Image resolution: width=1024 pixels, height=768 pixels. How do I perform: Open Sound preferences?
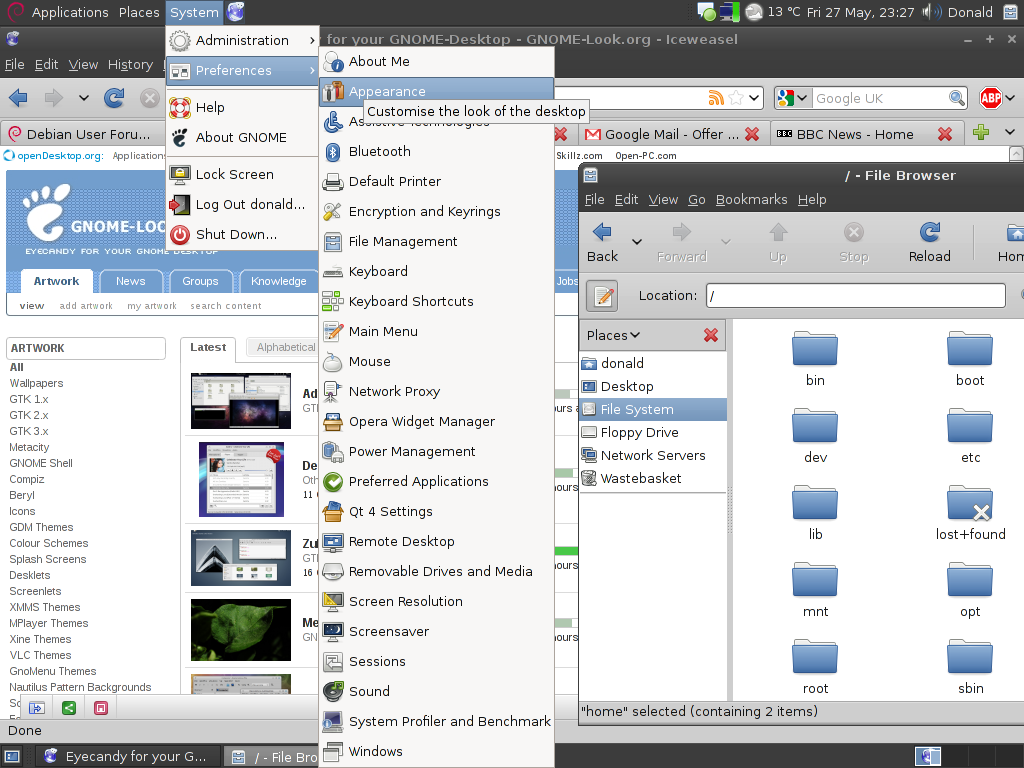(436, 692)
